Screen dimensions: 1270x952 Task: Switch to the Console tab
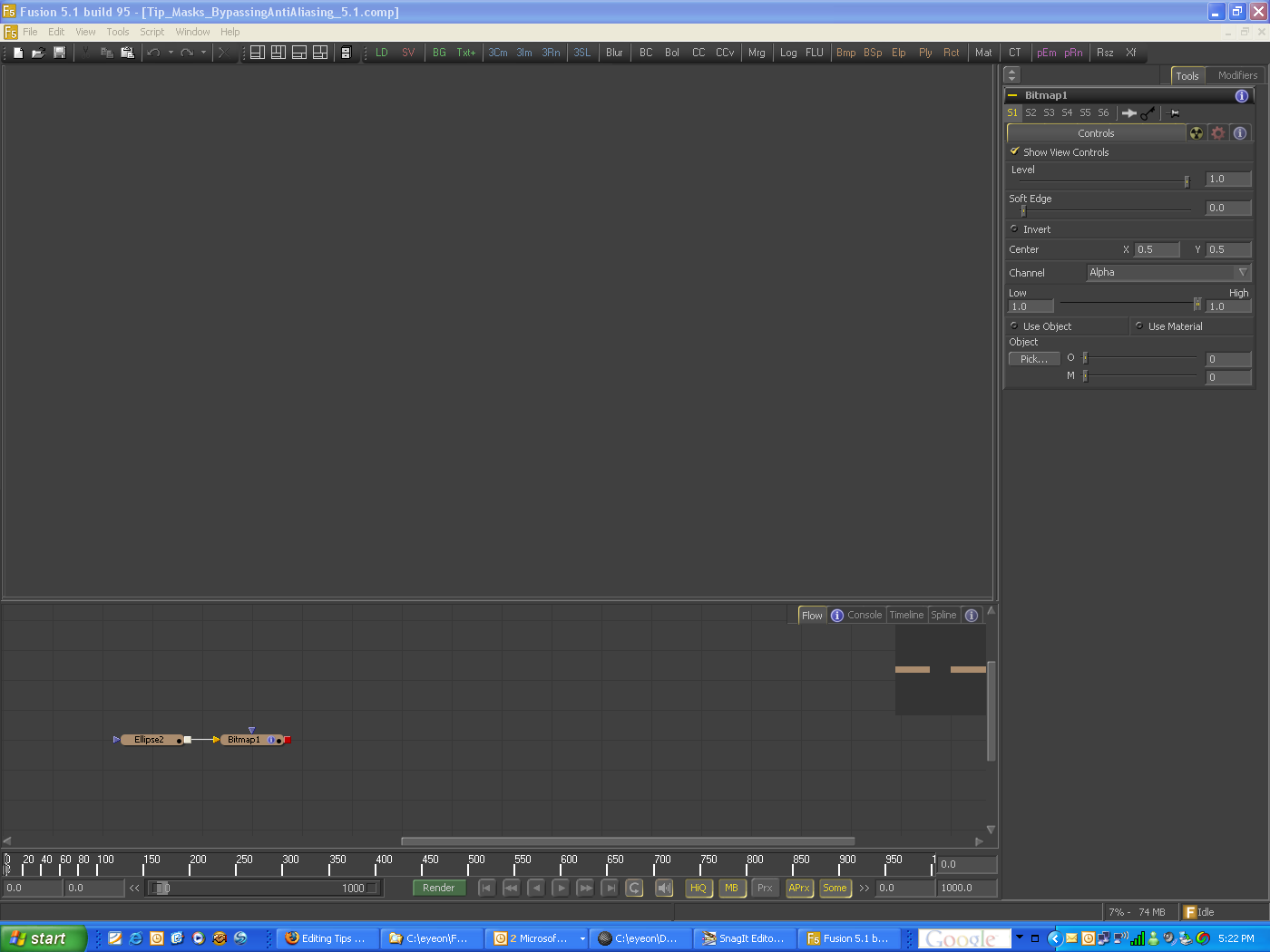pyautogui.click(x=865, y=616)
